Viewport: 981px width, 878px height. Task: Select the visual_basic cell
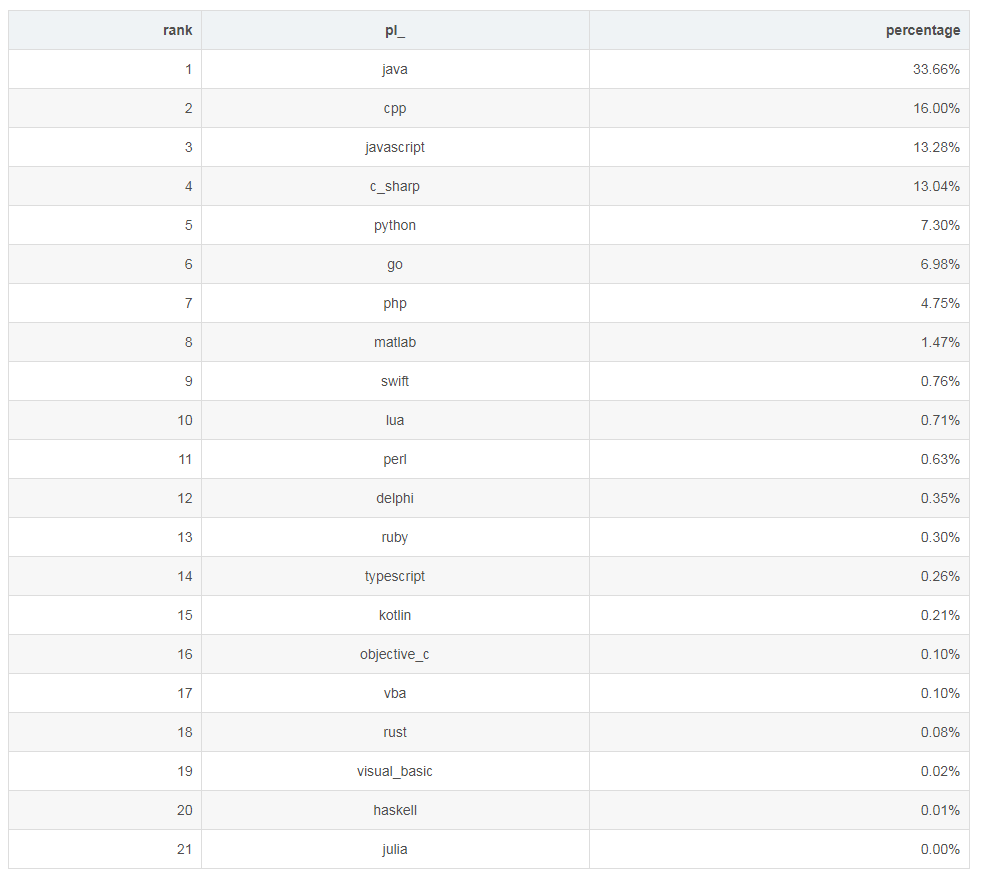(395, 771)
